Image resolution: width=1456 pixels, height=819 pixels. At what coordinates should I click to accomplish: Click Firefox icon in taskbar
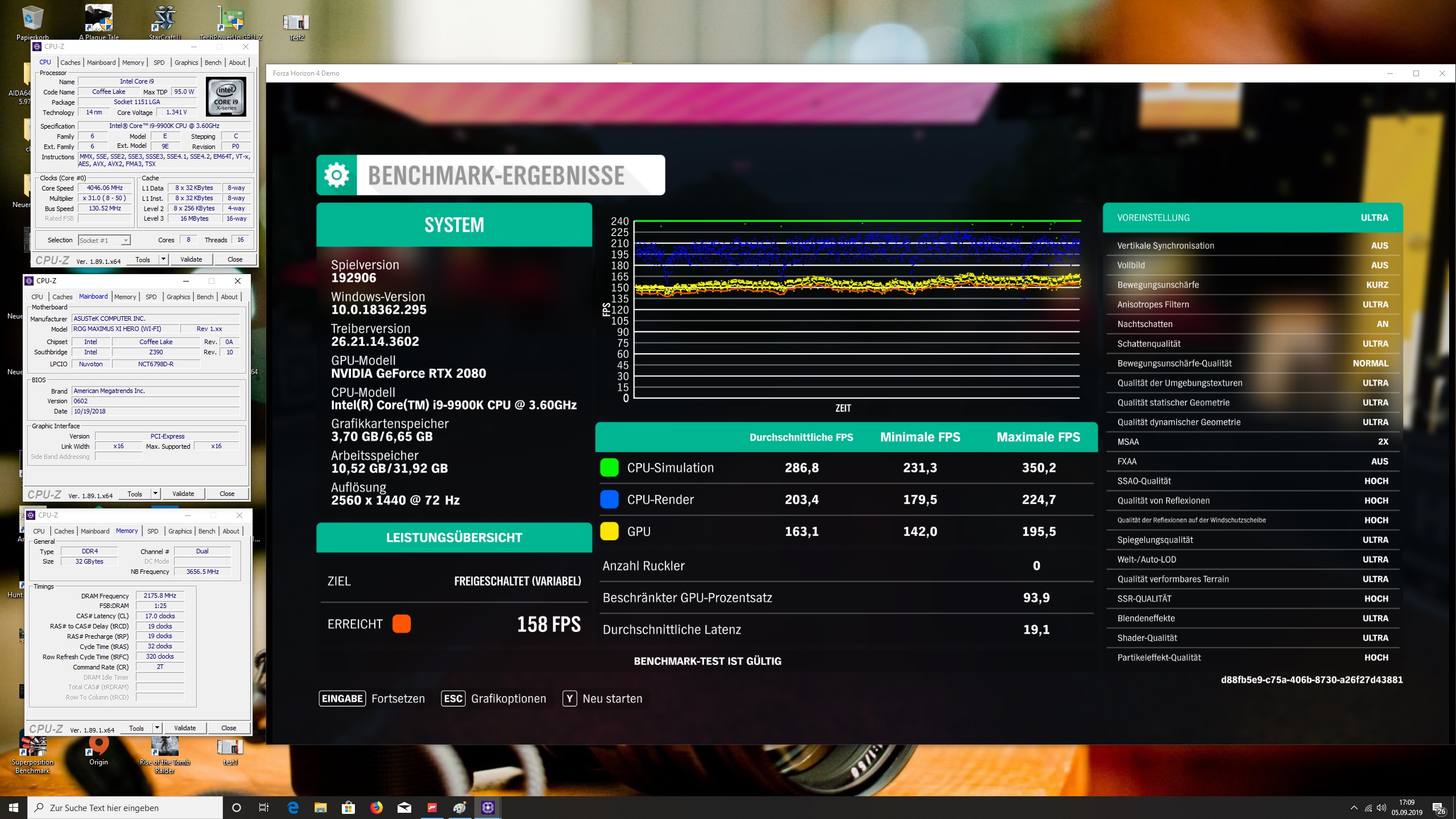tap(376, 808)
